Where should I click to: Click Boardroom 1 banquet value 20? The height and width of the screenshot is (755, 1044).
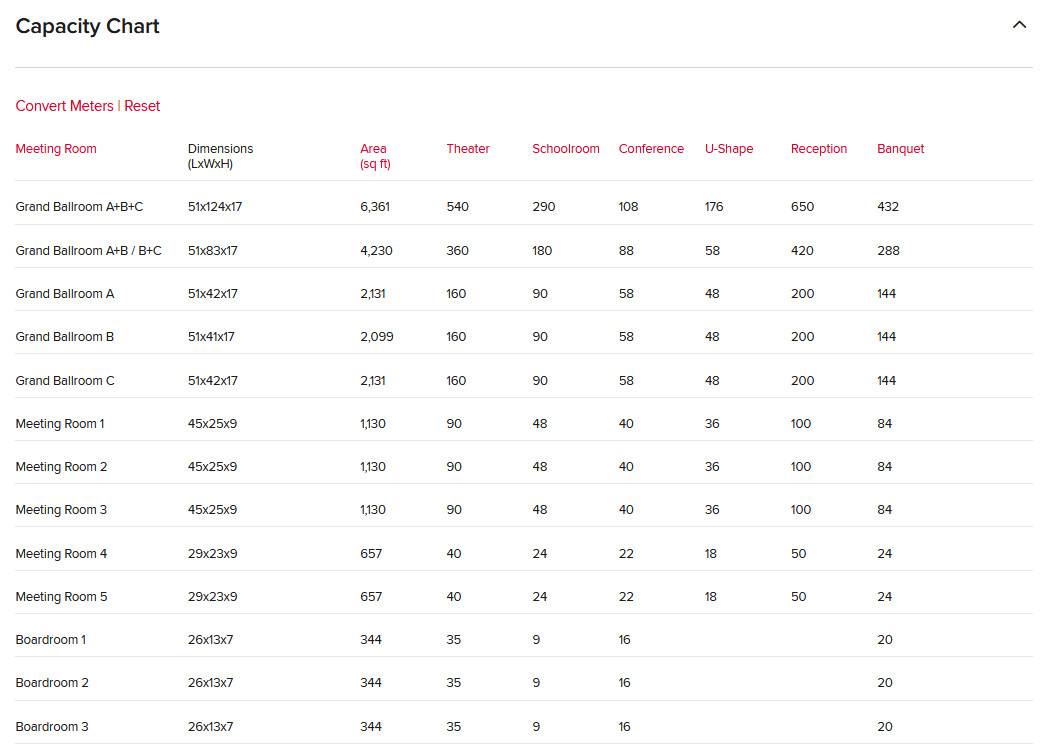click(x=884, y=639)
